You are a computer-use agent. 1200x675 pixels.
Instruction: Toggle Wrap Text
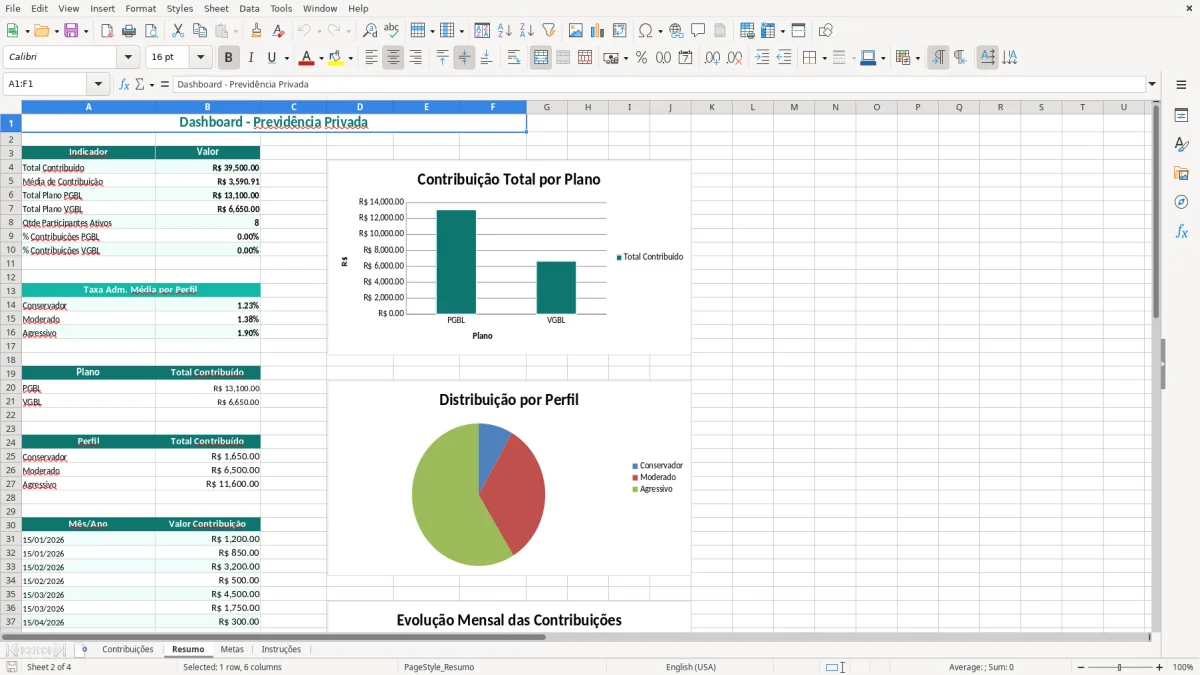514,58
